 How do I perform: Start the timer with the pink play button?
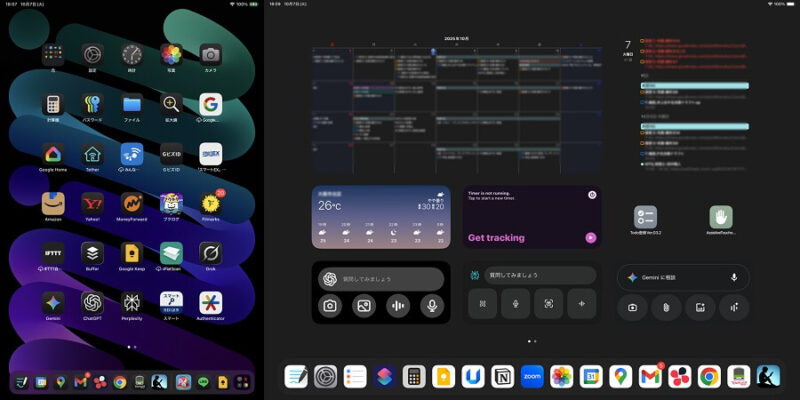[x=591, y=238]
